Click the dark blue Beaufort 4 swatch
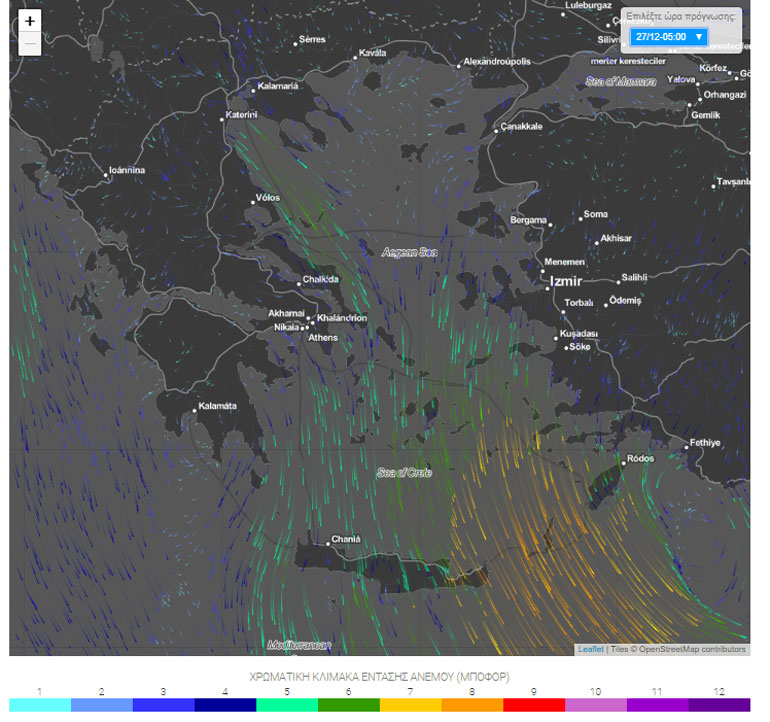Image resolution: width=770 pixels, height=722 pixels. (x=225, y=705)
